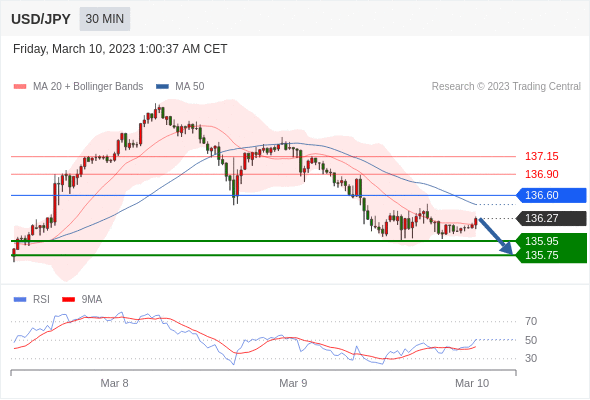The image size is (590, 400).
Task: Click the MA 20 + Bollinger Bands legend swatch
Action: click(20, 87)
